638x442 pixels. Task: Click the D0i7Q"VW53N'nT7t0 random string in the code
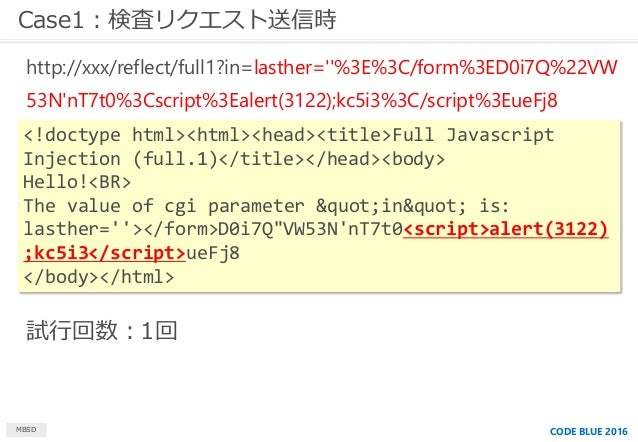310,229
